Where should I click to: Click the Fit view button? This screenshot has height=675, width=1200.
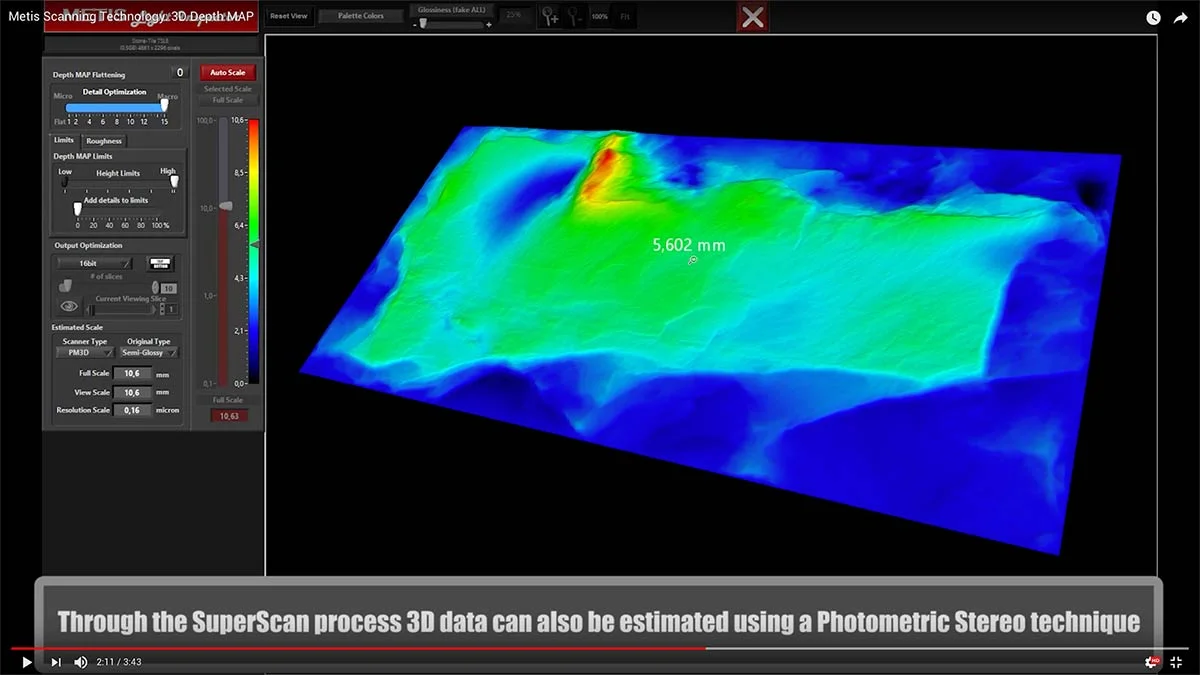623,17
